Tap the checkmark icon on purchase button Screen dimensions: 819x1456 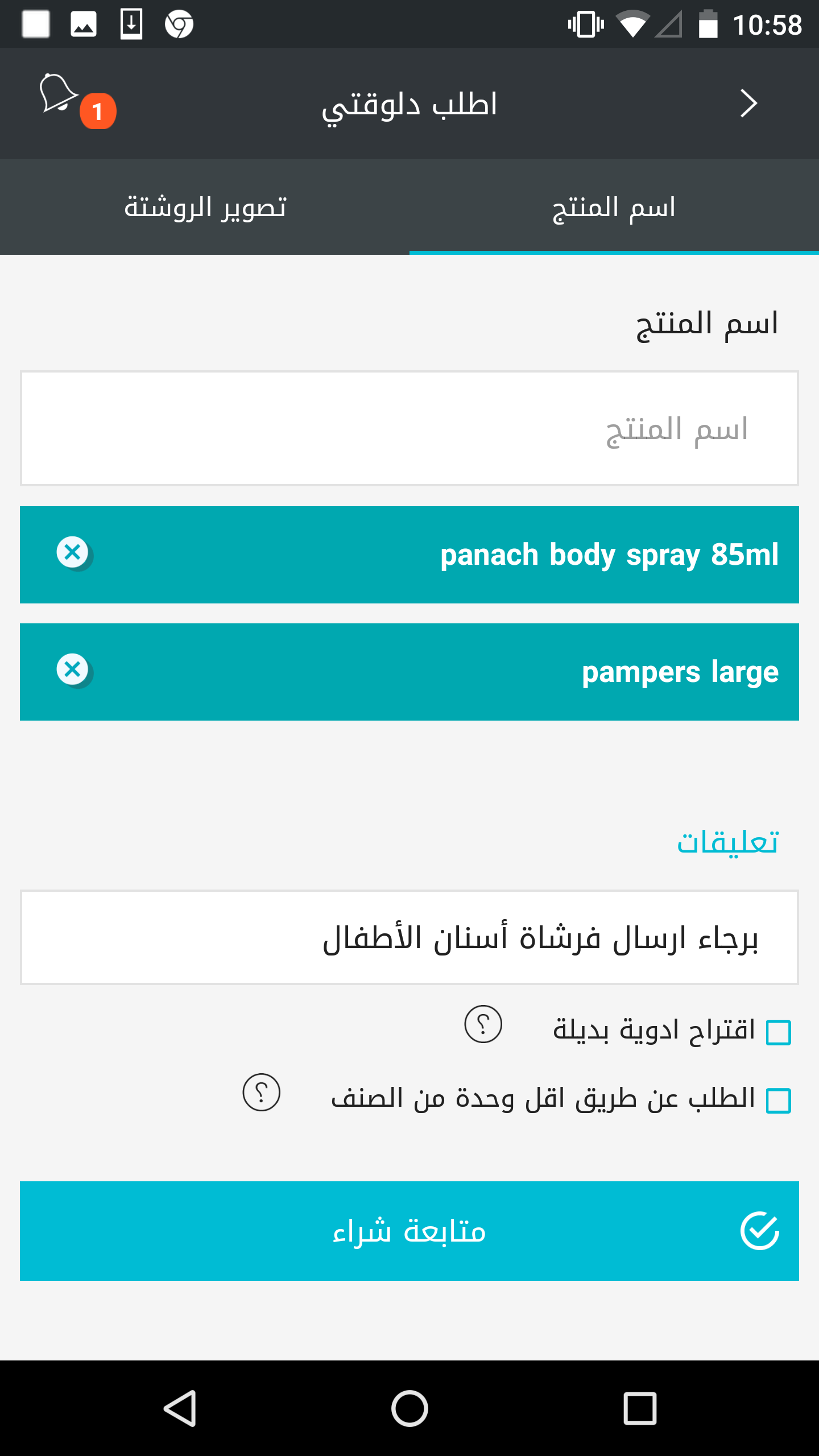(x=760, y=1231)
